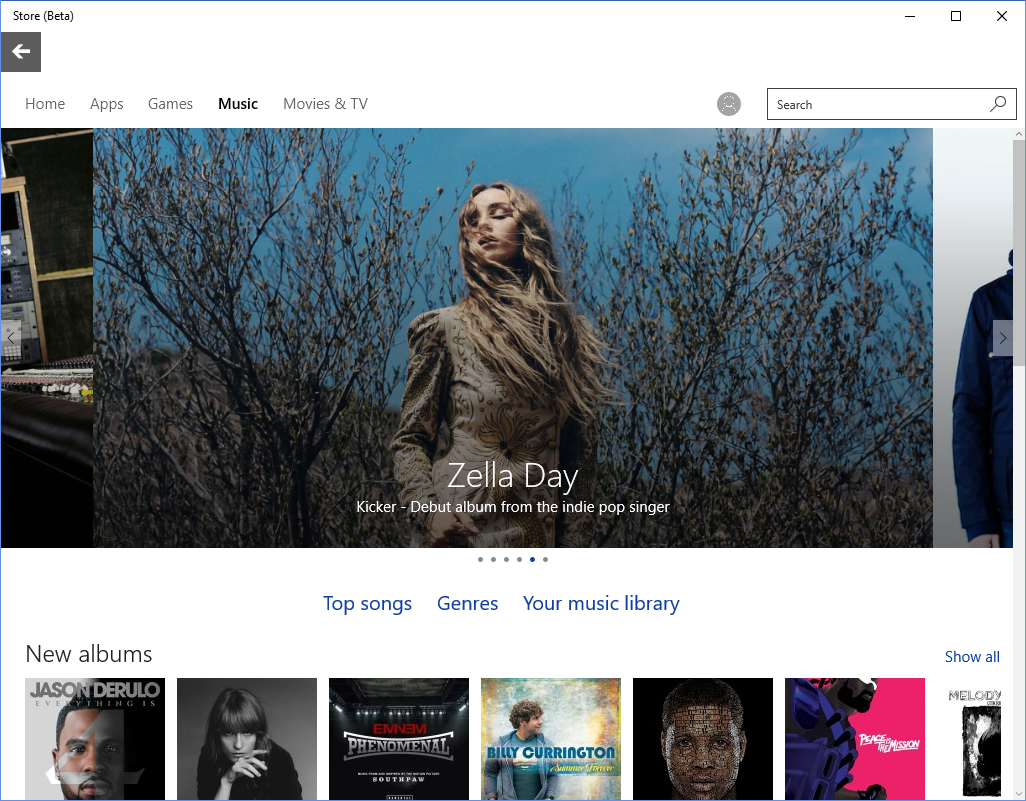1026x801 pixels.
Task: Switch to the Music tab
Action: point(237,103)
